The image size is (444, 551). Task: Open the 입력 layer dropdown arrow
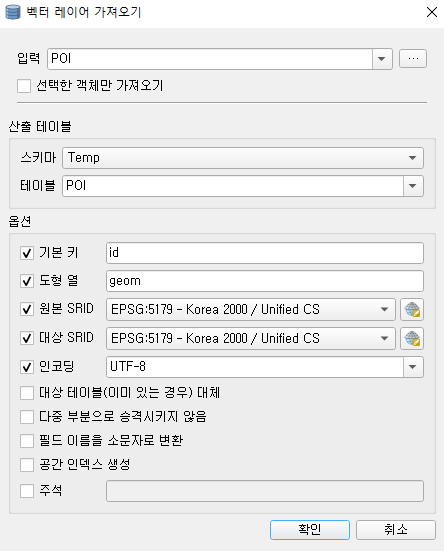382,59
